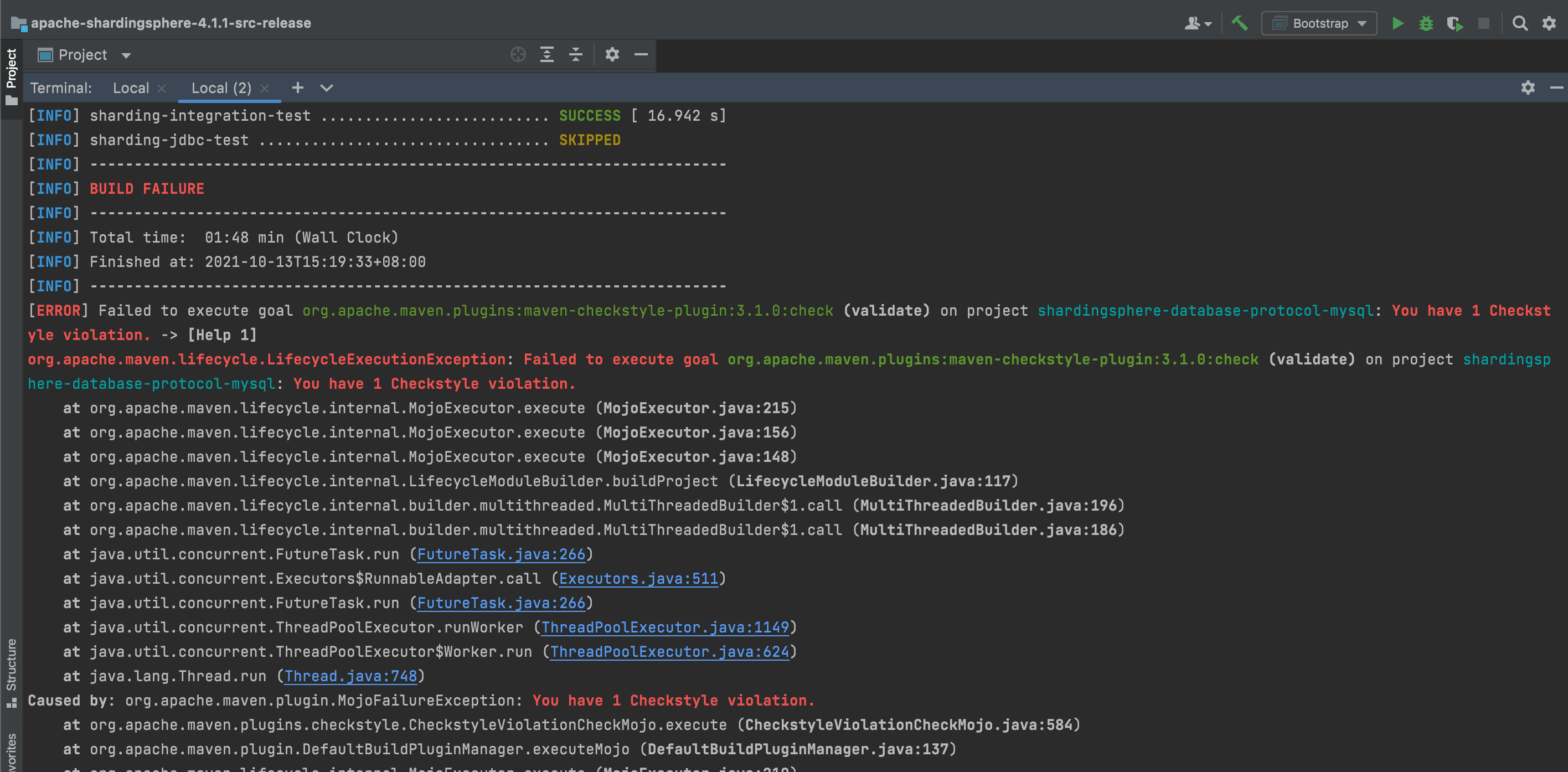Open terminal tabs list chevron

(326, 88)
